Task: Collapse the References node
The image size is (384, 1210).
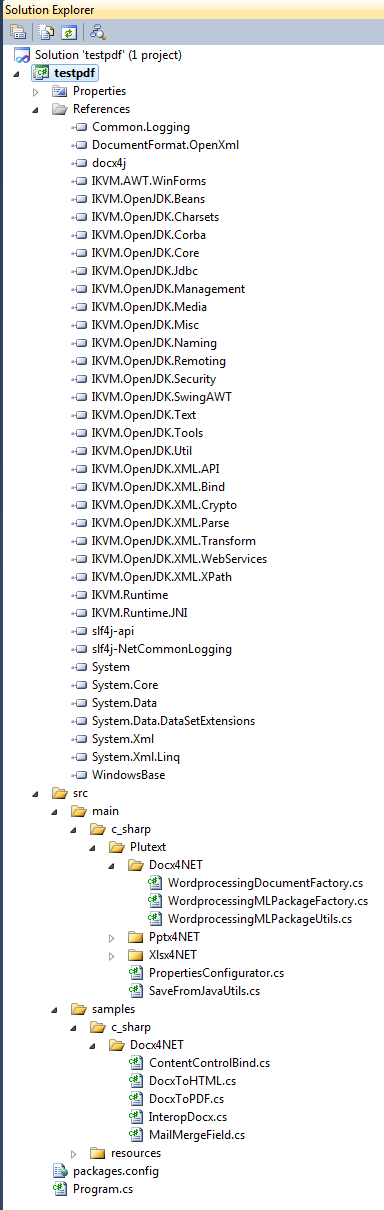Action: point(35,109)
